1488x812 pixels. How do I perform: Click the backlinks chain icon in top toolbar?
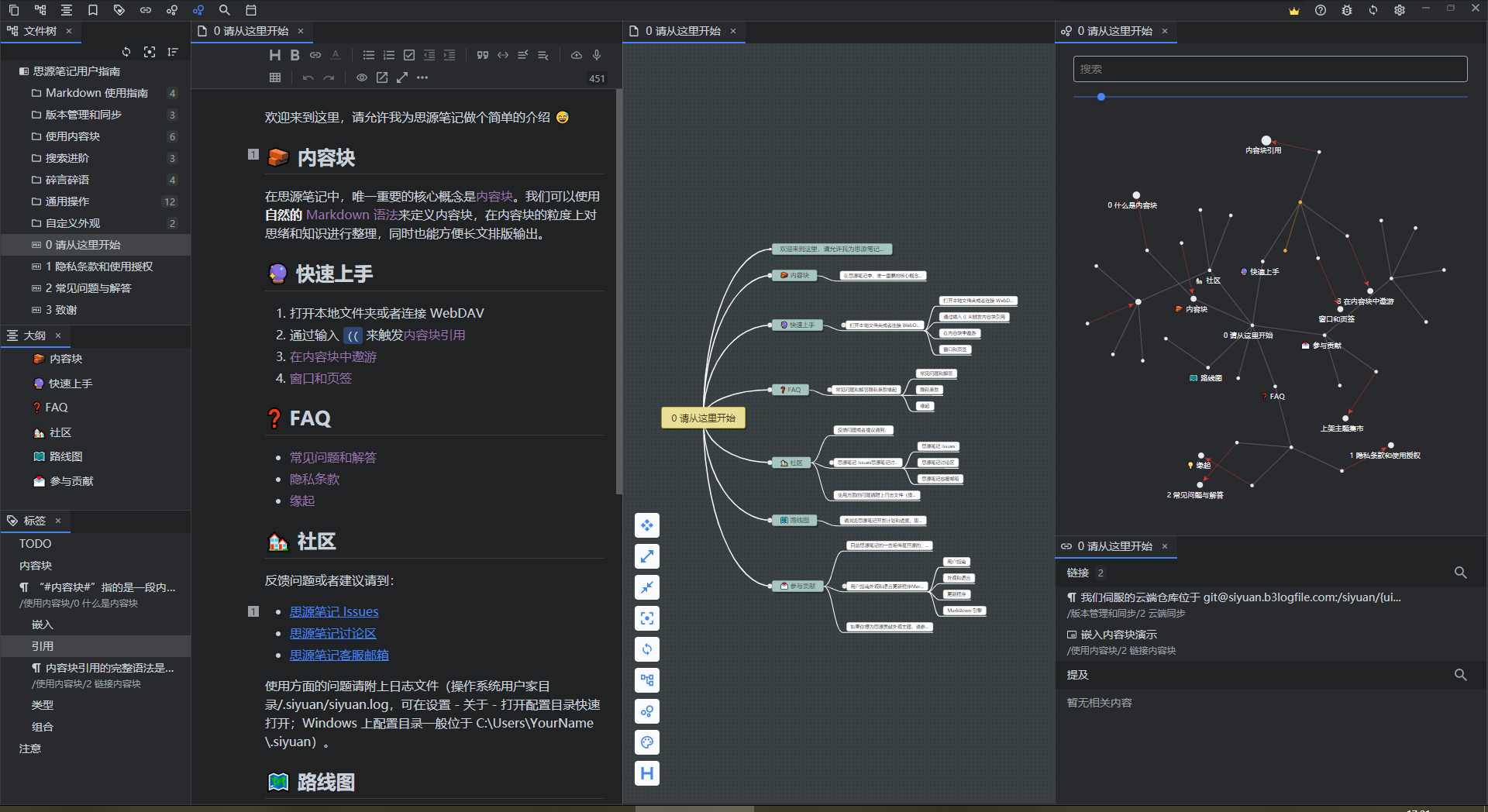click(145, 10)
